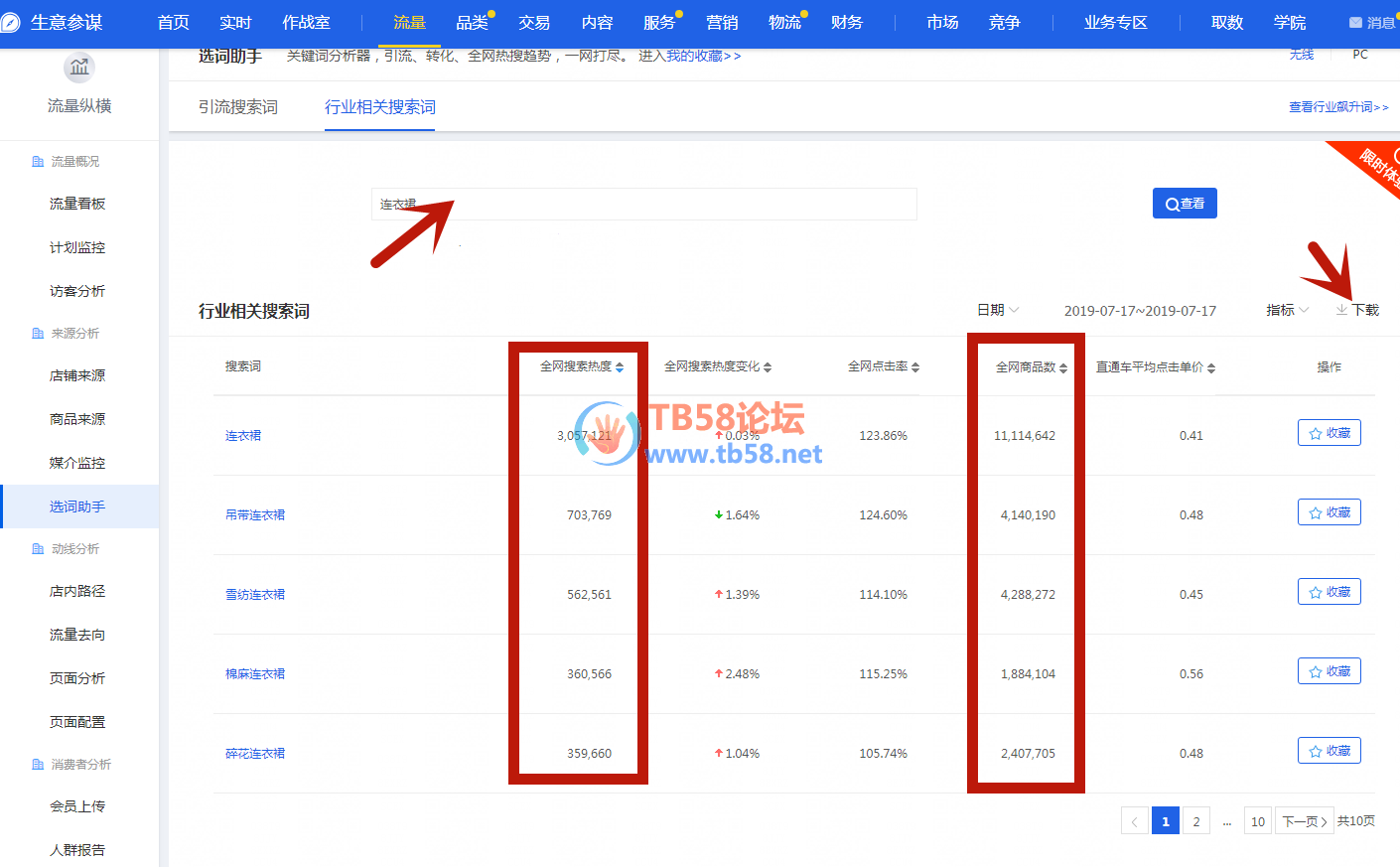Viewport: 1400px width, 867px height.
Task: Select 流量看板 in the left sidebar
Action: point(77,204)
